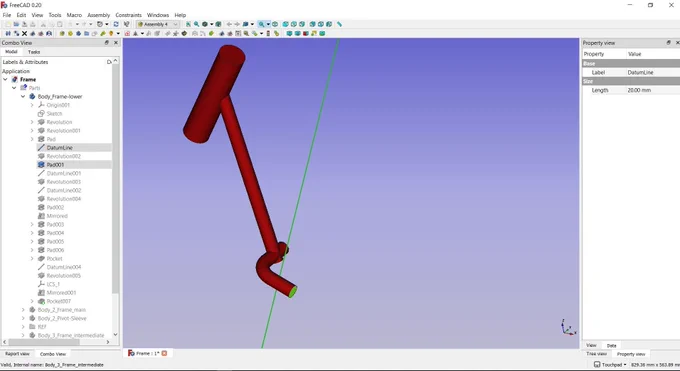The height and width of the screenshot is (371, 680).
Task: Click the Fit selection magnifier icon
Action: tap(196, 24)
